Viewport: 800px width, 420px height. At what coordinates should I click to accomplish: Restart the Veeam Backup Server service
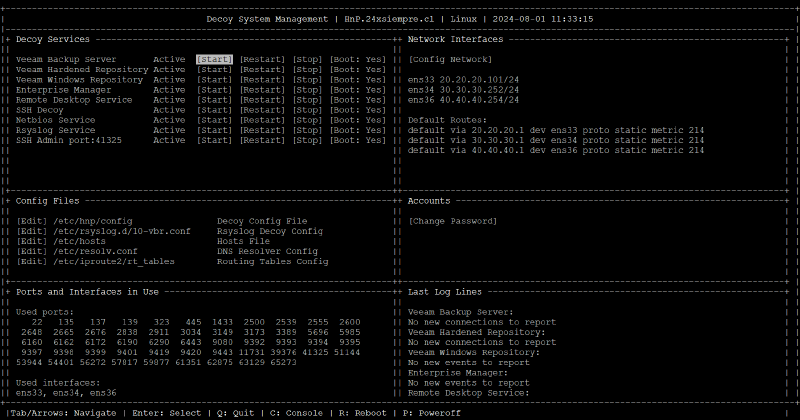pyautogui.click(x=262, y=59)
